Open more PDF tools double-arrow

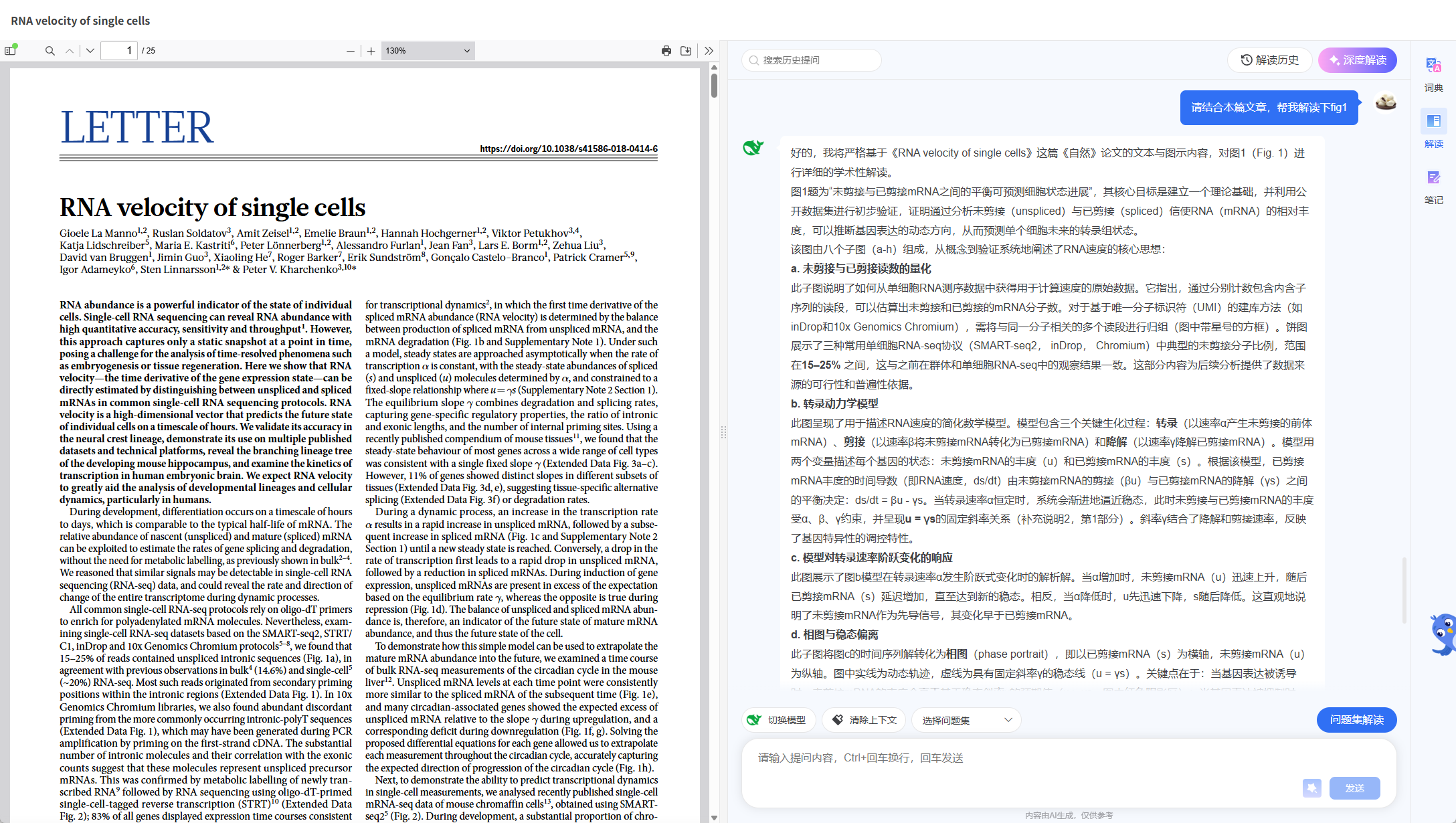click(x=709, y=51)
